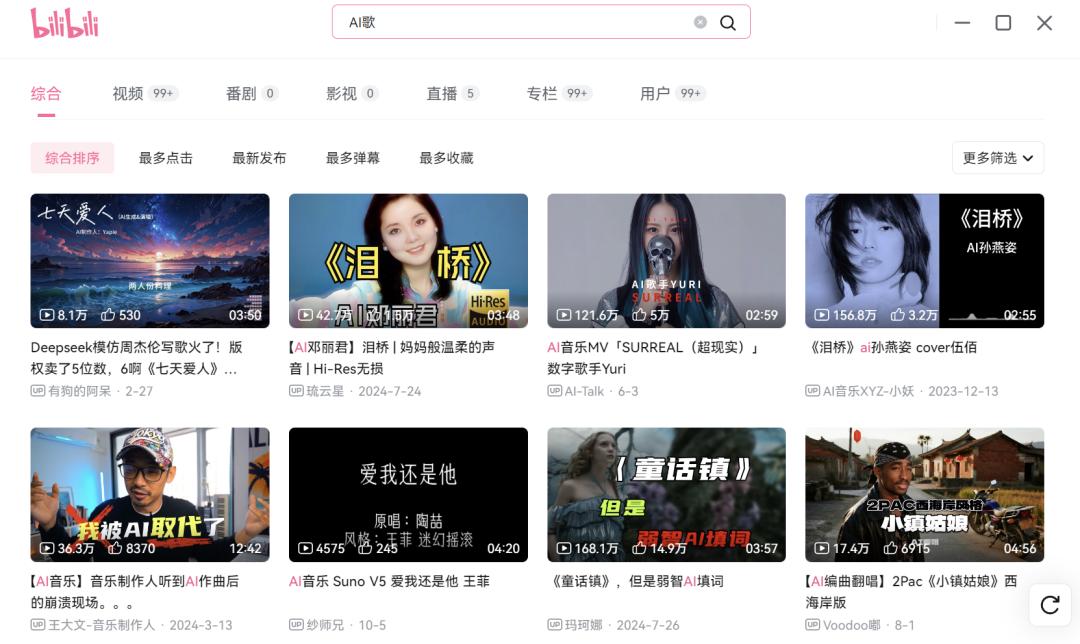Viewport: 1080px width, 644px height.
Task: Maximize the bilibili window
Action: pyautogui.click(x=1003, y=23)
